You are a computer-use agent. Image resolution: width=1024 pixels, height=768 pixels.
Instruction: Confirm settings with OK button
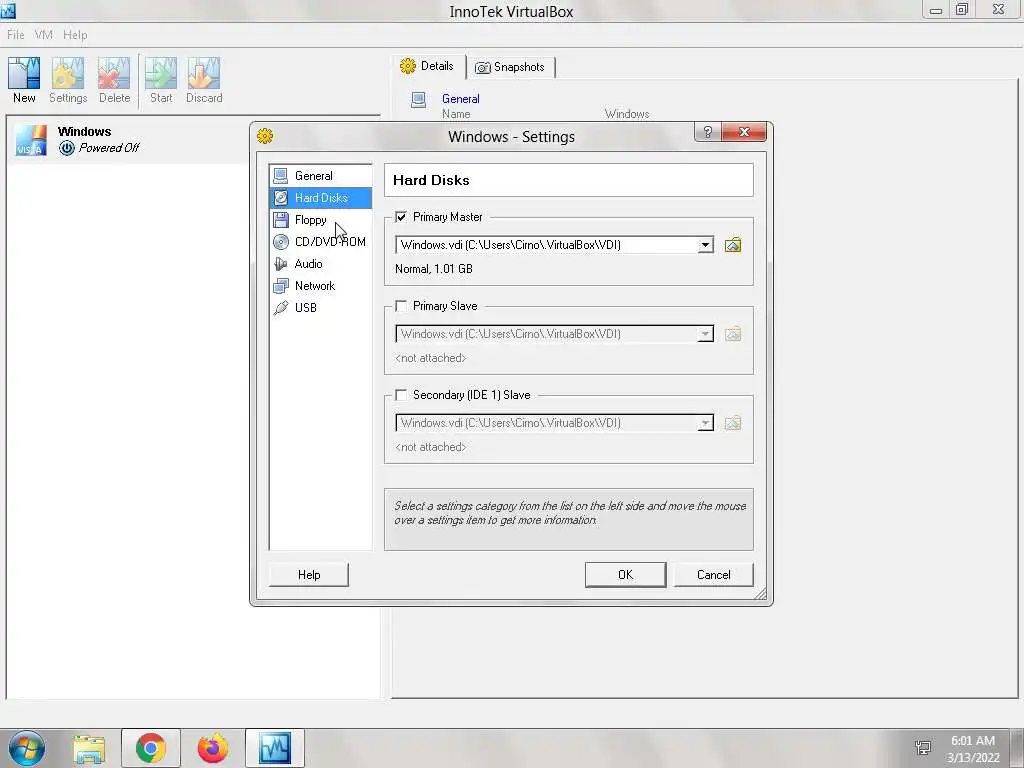point(626,575)
